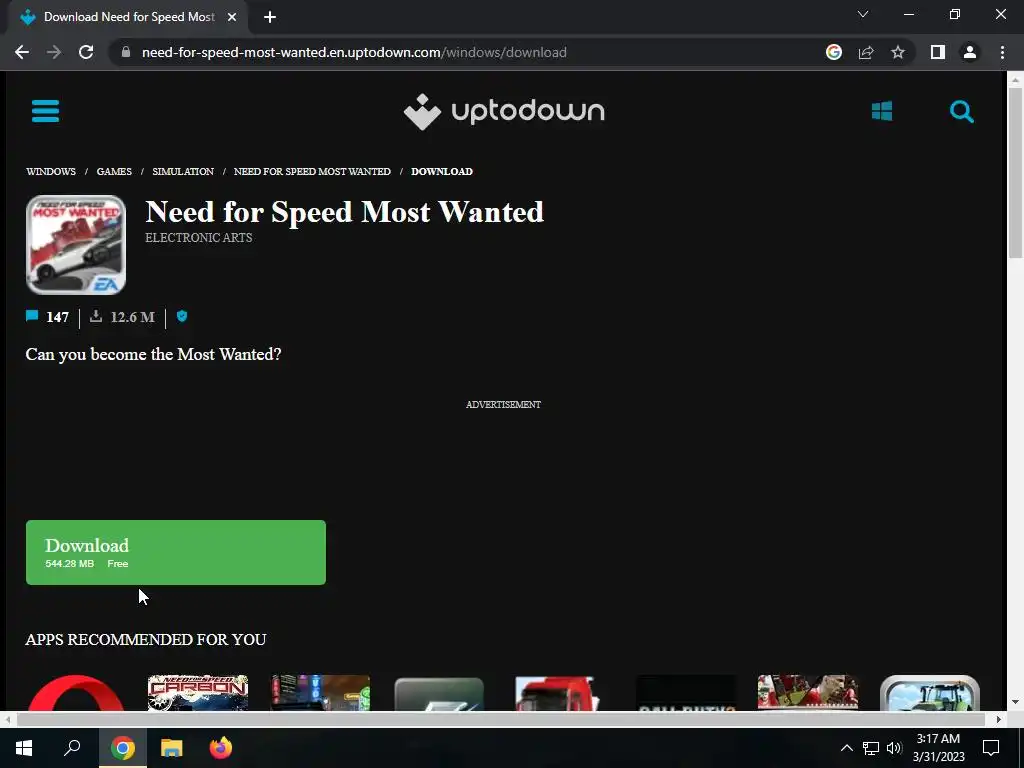Go to SIMULATION breadcrumb
Screen dimensions: 1024x768
(183, 171)
